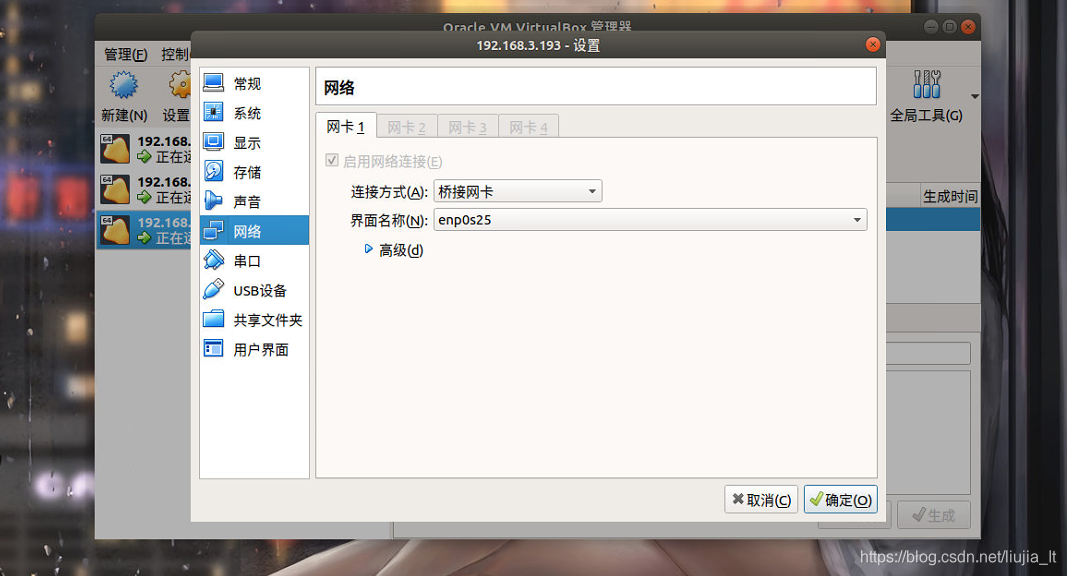Image resolution: width=1067 pixels, height=576 pixels.
Task: Switch to 网卡 2 tab
Action: [x=406, y=127]
